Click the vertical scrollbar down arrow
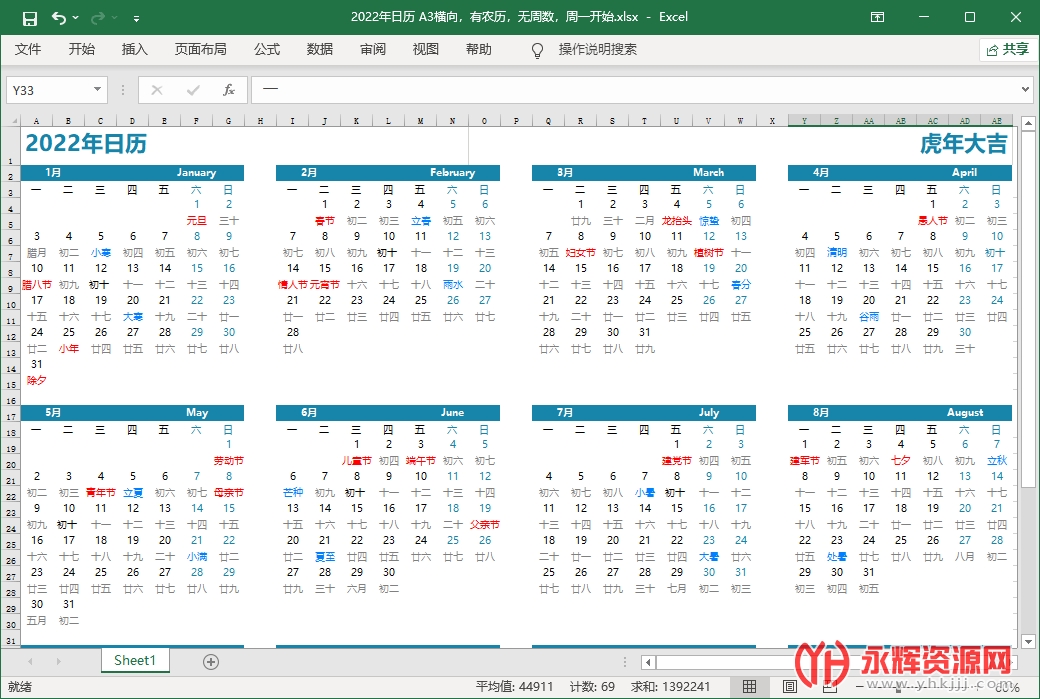1040x699 pixels. [1027, 641]
